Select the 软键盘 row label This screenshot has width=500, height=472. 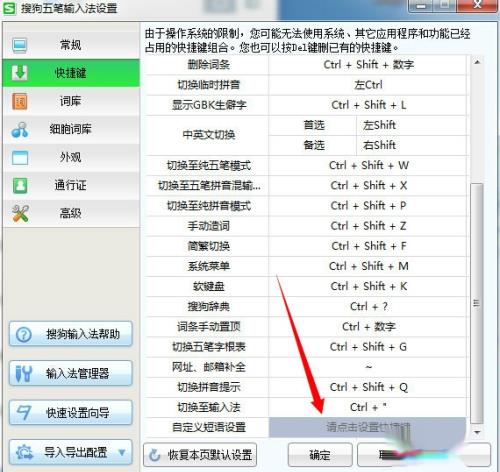(209, 287)
